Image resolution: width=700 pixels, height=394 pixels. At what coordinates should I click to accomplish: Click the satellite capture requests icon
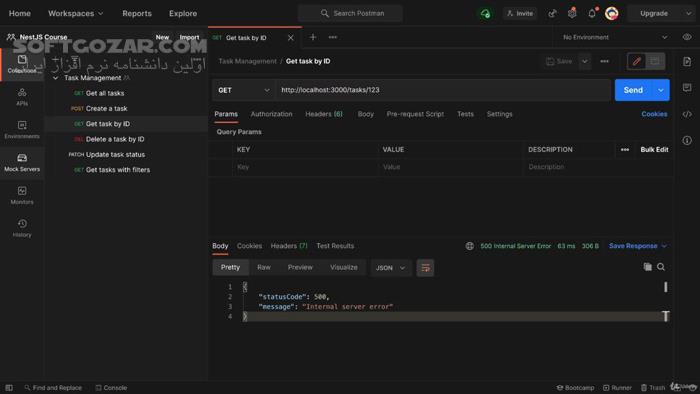click(x=552, y=13)
